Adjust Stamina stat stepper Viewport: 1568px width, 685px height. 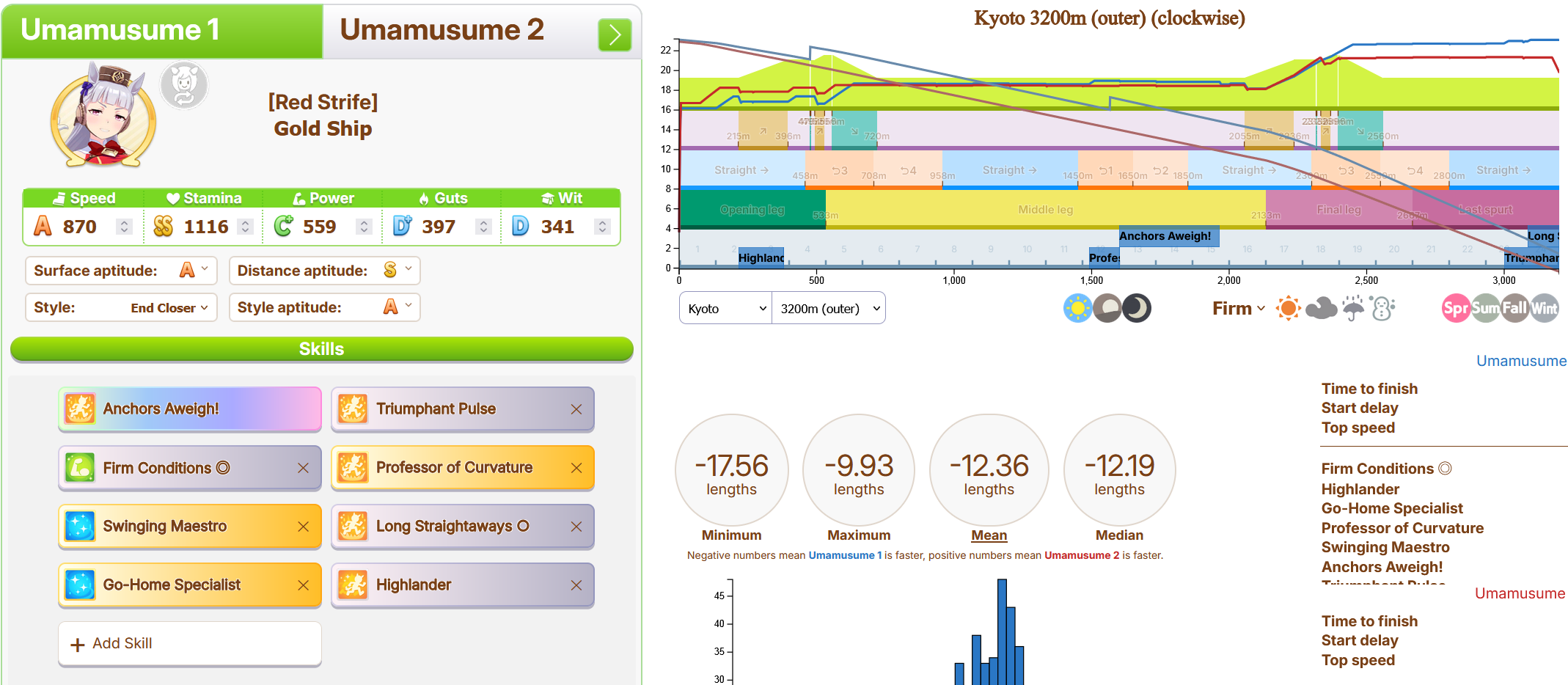pyautogui.click(x=246, y=227)
